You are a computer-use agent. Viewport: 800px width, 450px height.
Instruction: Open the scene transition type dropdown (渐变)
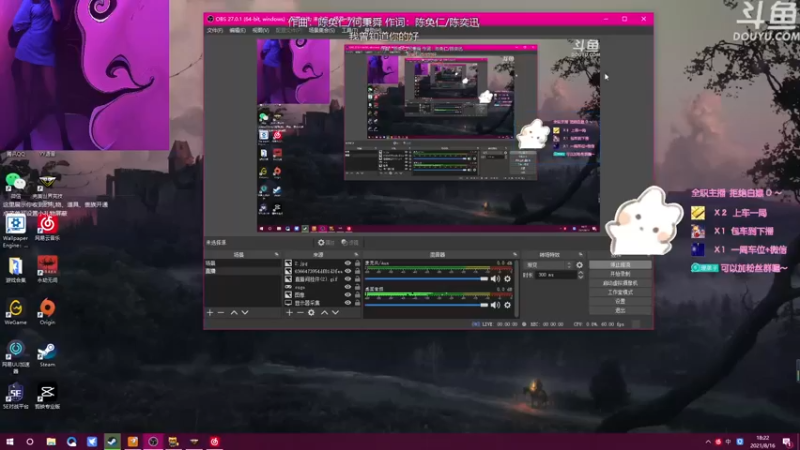pos(548,265)
